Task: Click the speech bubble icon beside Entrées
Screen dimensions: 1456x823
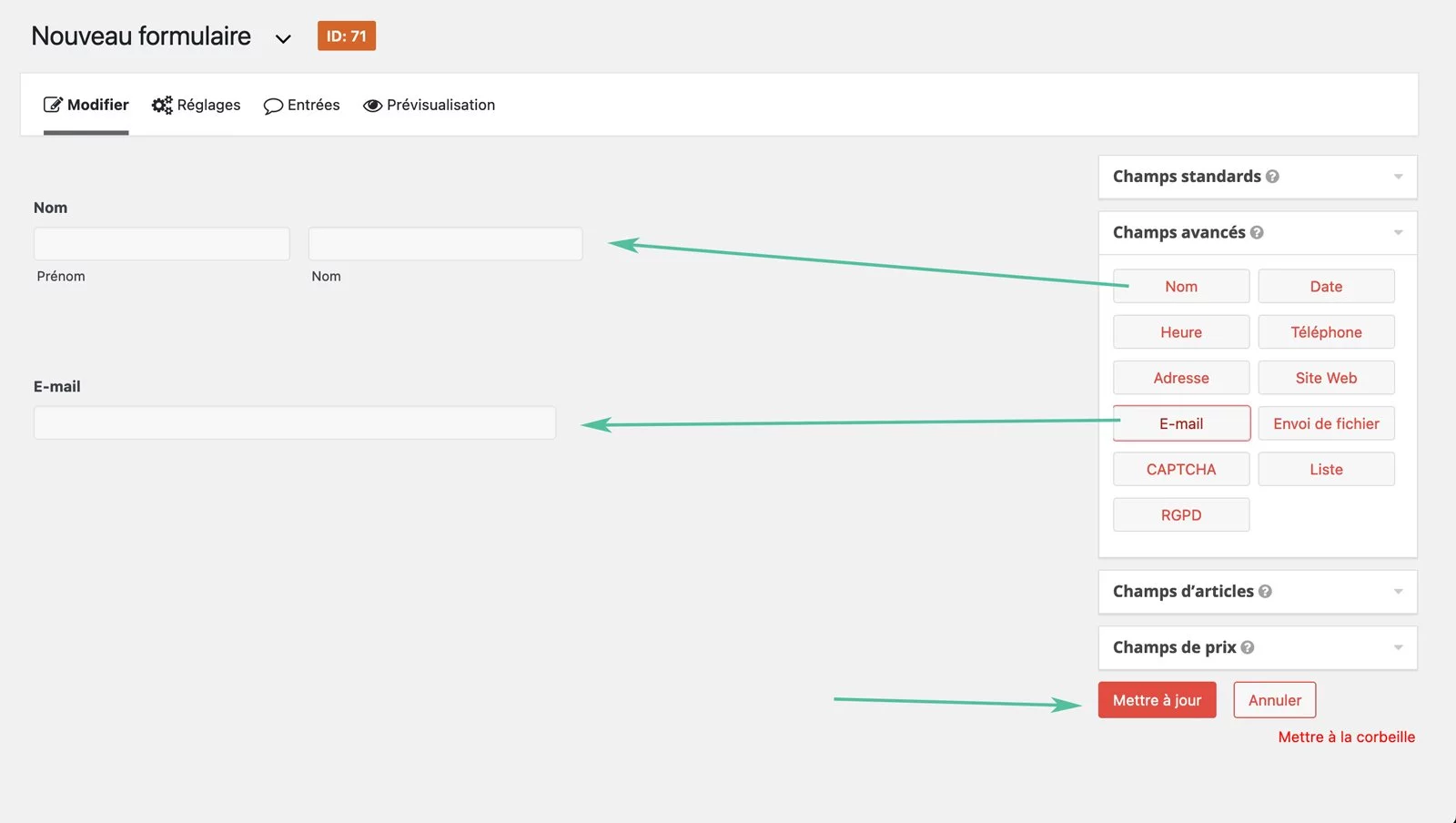Action: coord(272,106)
